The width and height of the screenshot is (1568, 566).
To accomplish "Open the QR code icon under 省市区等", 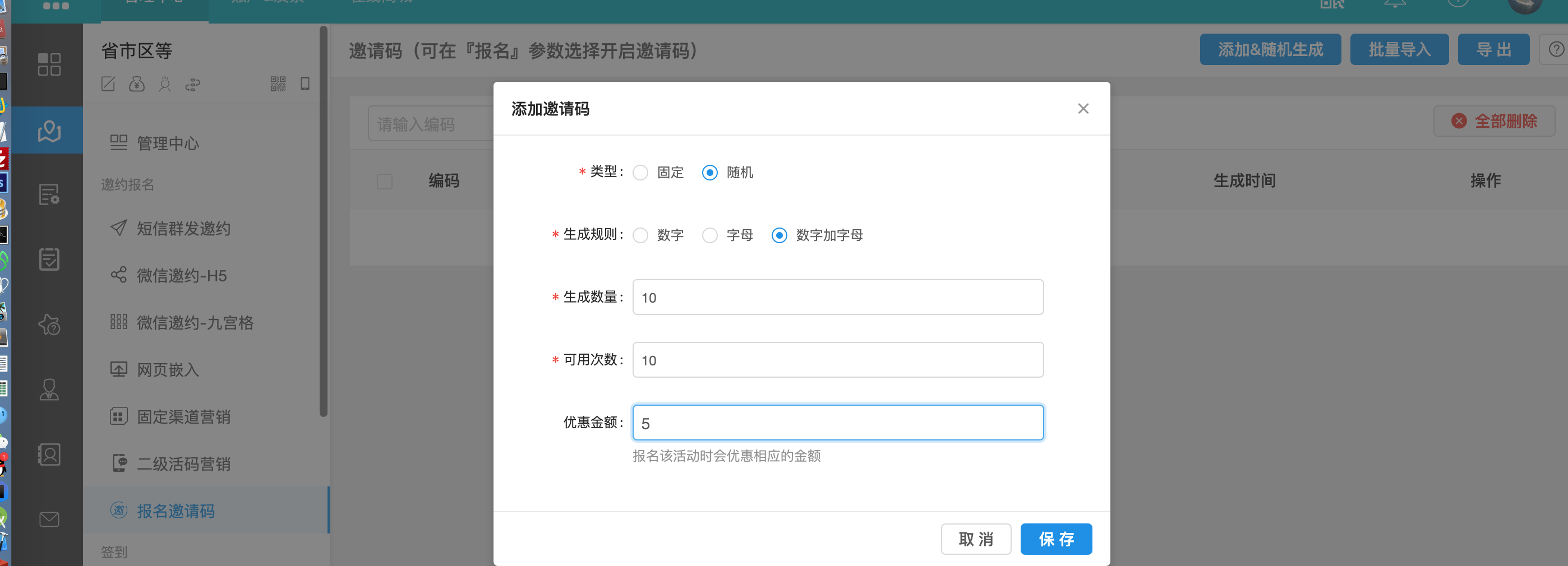I will 278,84.
